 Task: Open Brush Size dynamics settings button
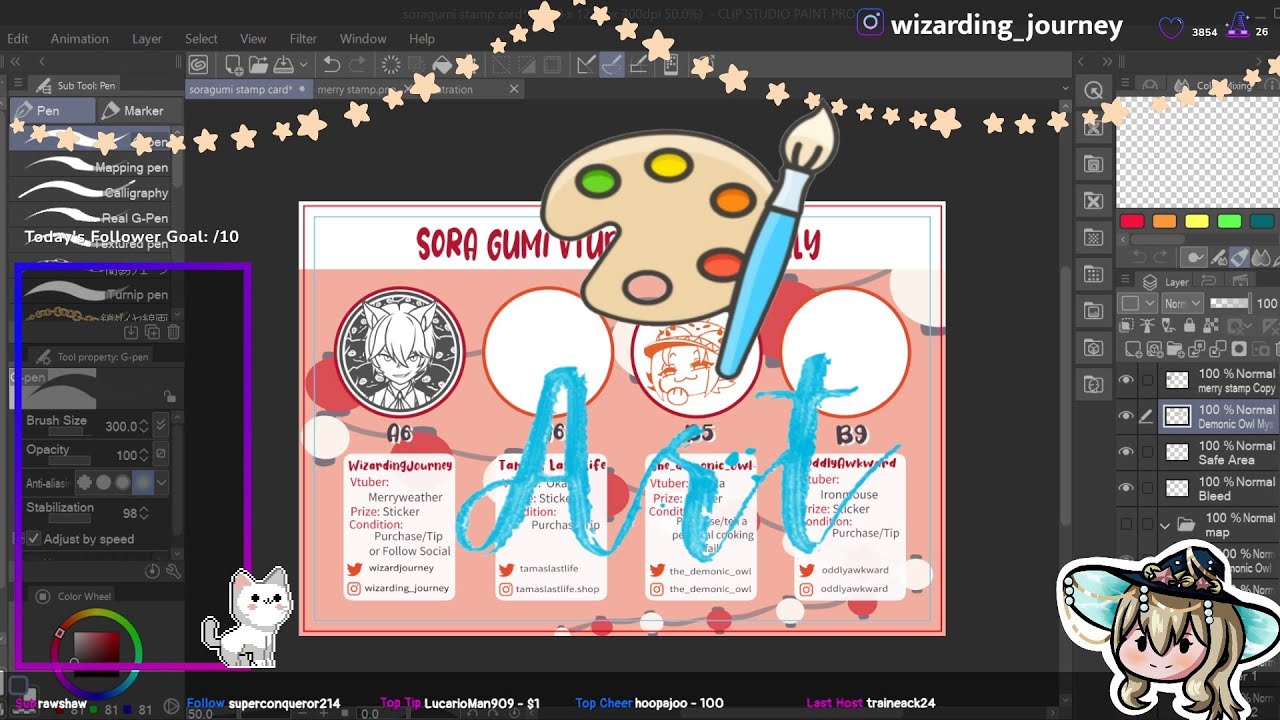pos(161,426)
